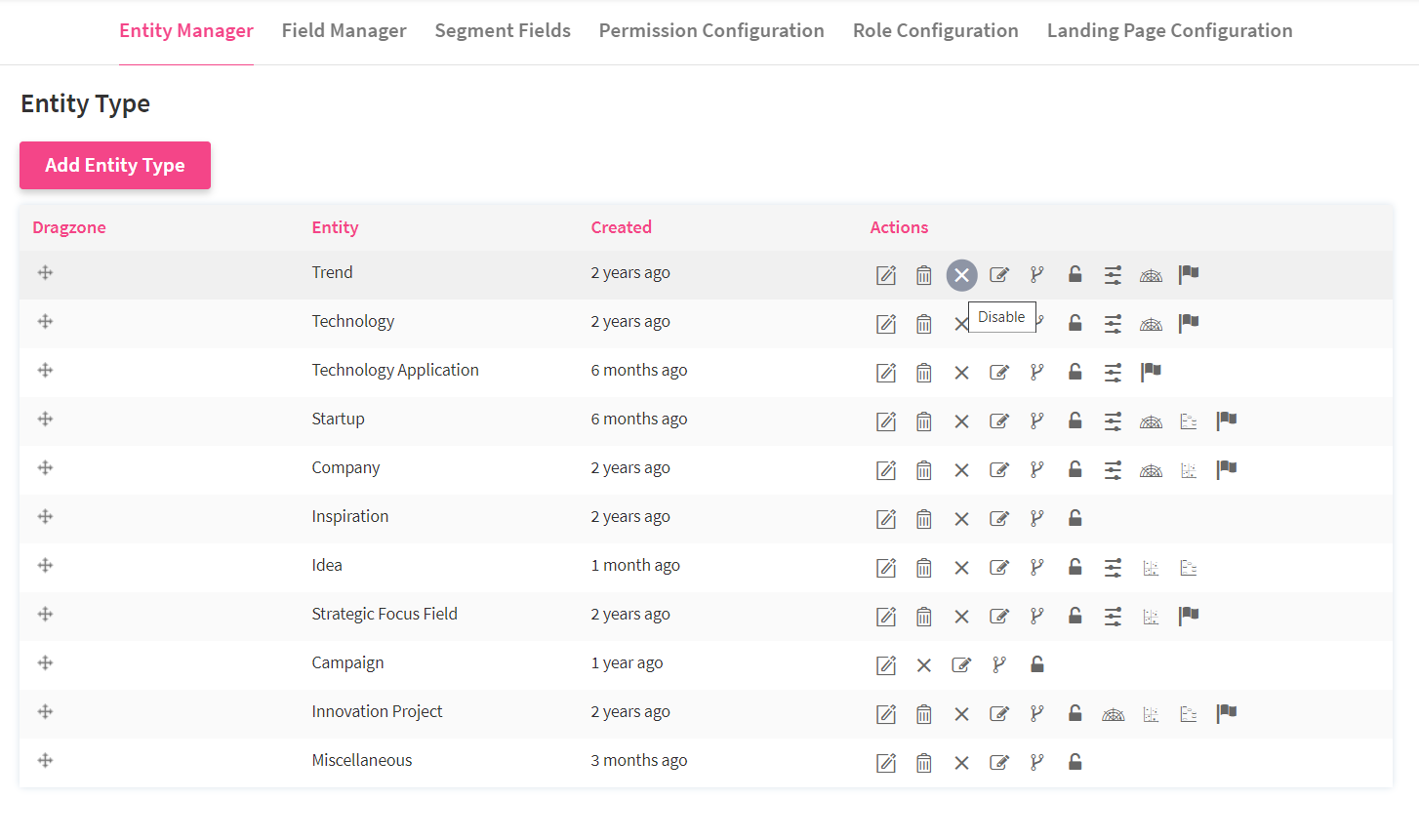The height and width of the screenshot is (840, 1419).
Task: Open sliders settings icon for Idea
Action: (1113, 568)
